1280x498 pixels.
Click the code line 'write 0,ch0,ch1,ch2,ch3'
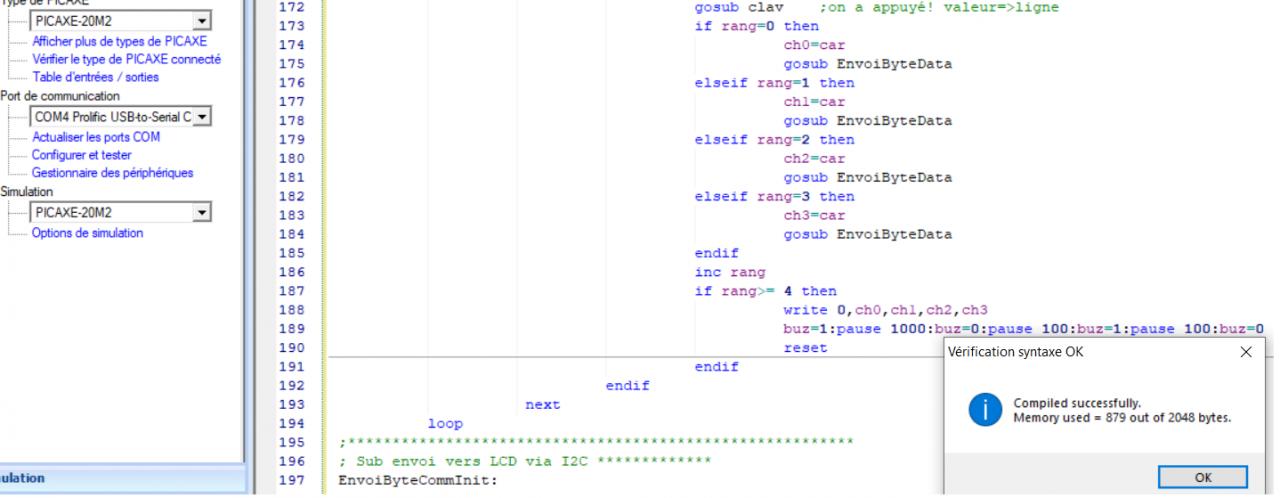click(885, 311)
